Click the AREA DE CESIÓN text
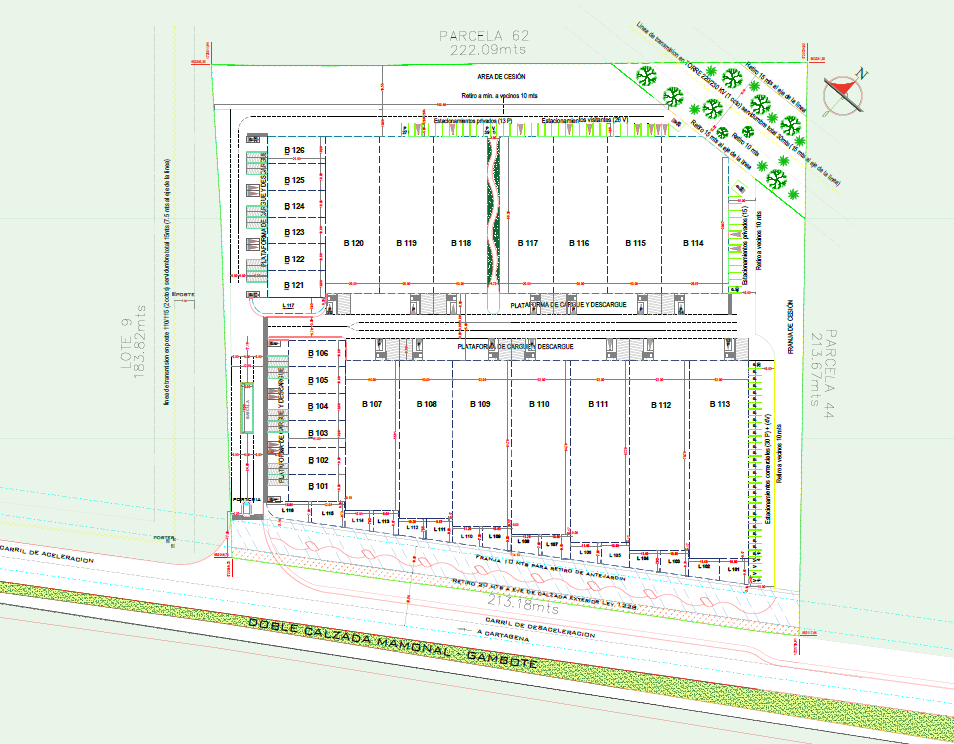Screen dimensions: 954x744 click(500, 77)
